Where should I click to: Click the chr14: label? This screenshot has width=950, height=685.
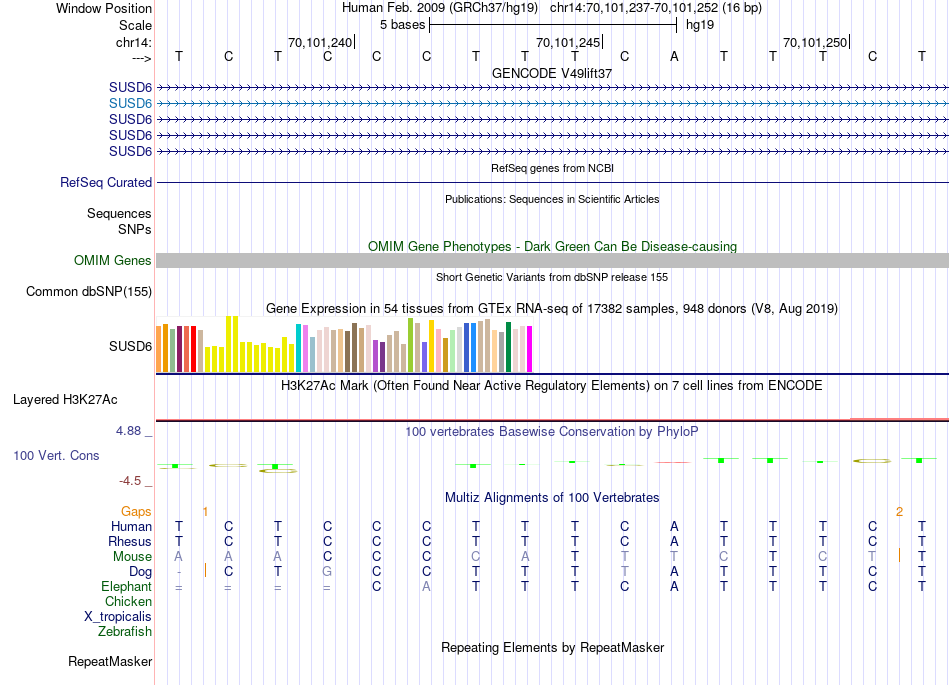tap(133, 42)
